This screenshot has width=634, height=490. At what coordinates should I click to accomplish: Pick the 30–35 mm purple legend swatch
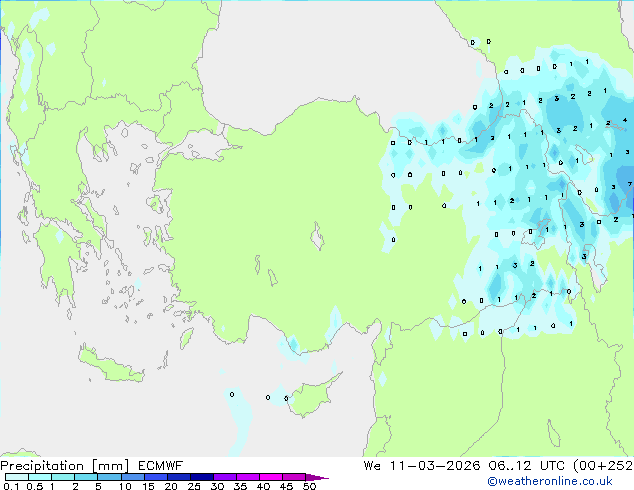point(225,477)
